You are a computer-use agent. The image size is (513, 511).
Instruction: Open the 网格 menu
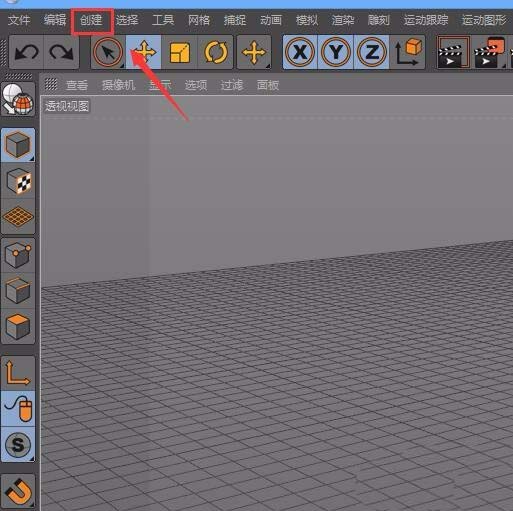point(199,20)
